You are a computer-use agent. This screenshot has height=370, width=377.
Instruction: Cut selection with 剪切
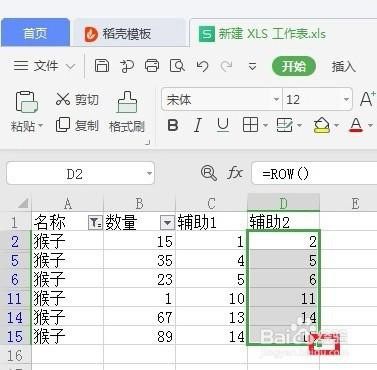coord(77,99)
